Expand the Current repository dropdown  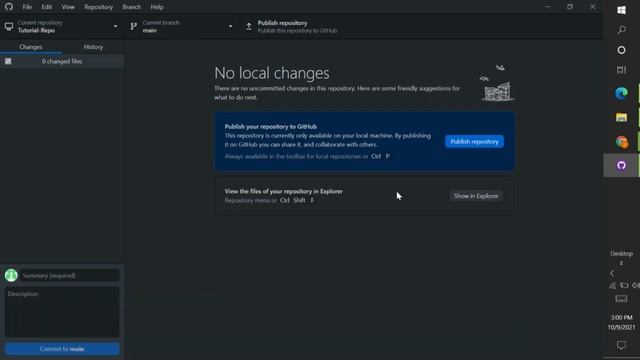(x=62, y=27)
